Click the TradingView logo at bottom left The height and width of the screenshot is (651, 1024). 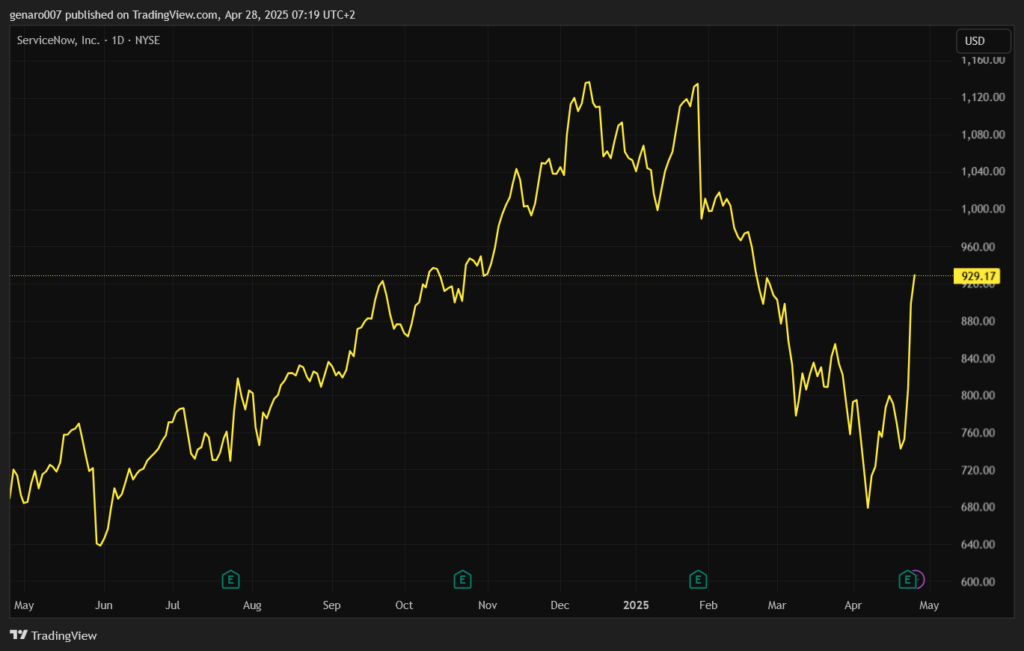(x=53, y=635)
